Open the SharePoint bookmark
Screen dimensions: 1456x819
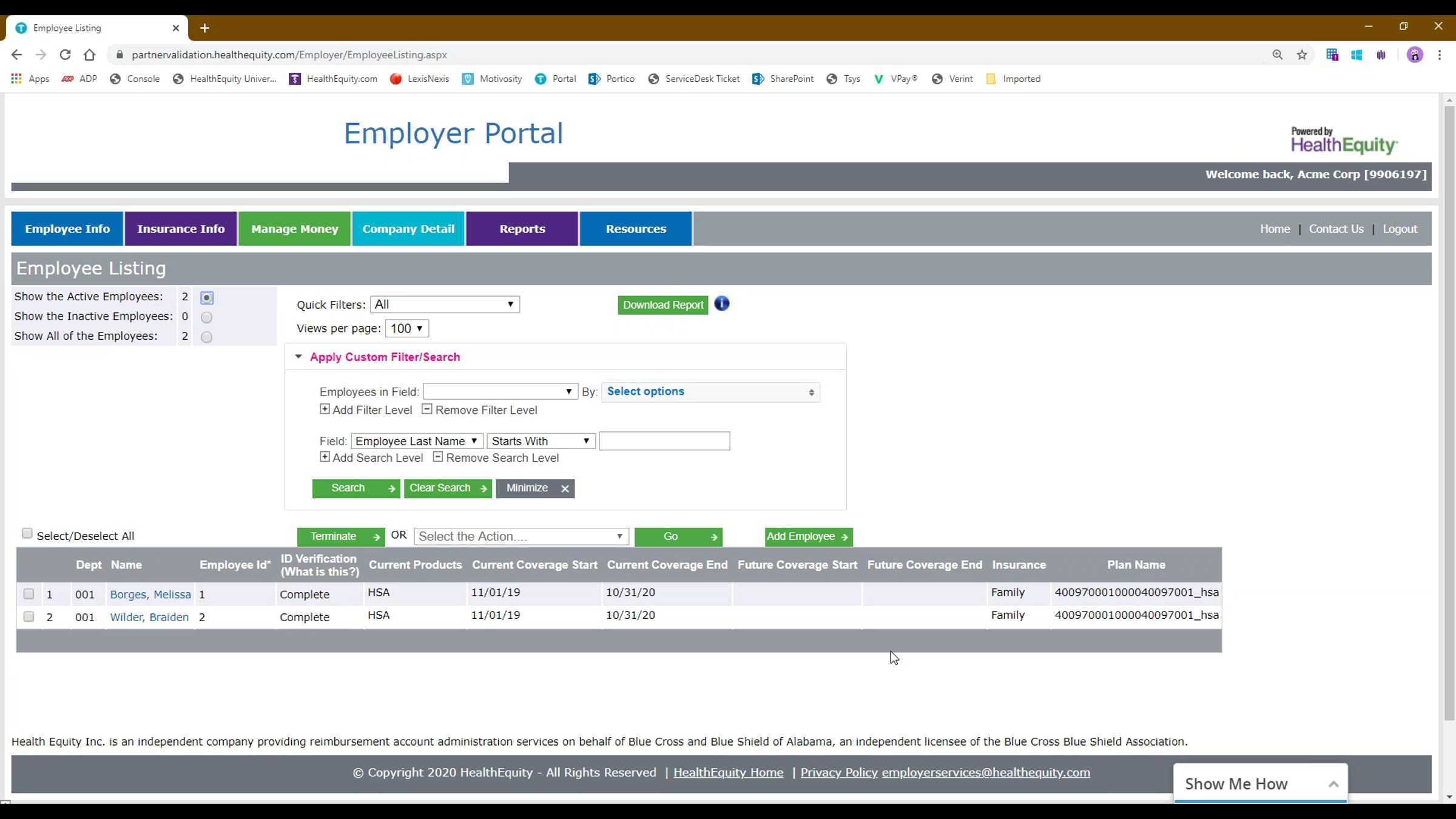(783, 79)
